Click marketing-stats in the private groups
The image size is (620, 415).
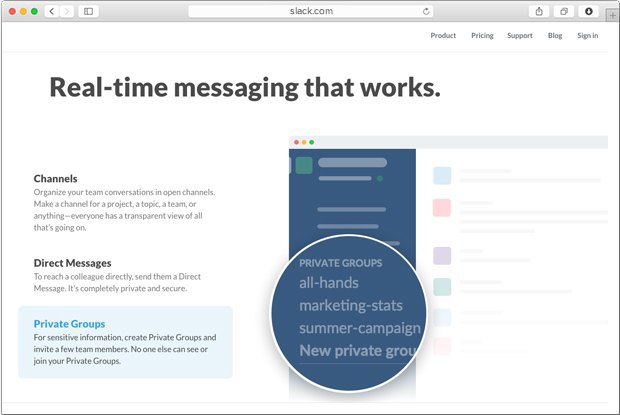click(351, 306)
